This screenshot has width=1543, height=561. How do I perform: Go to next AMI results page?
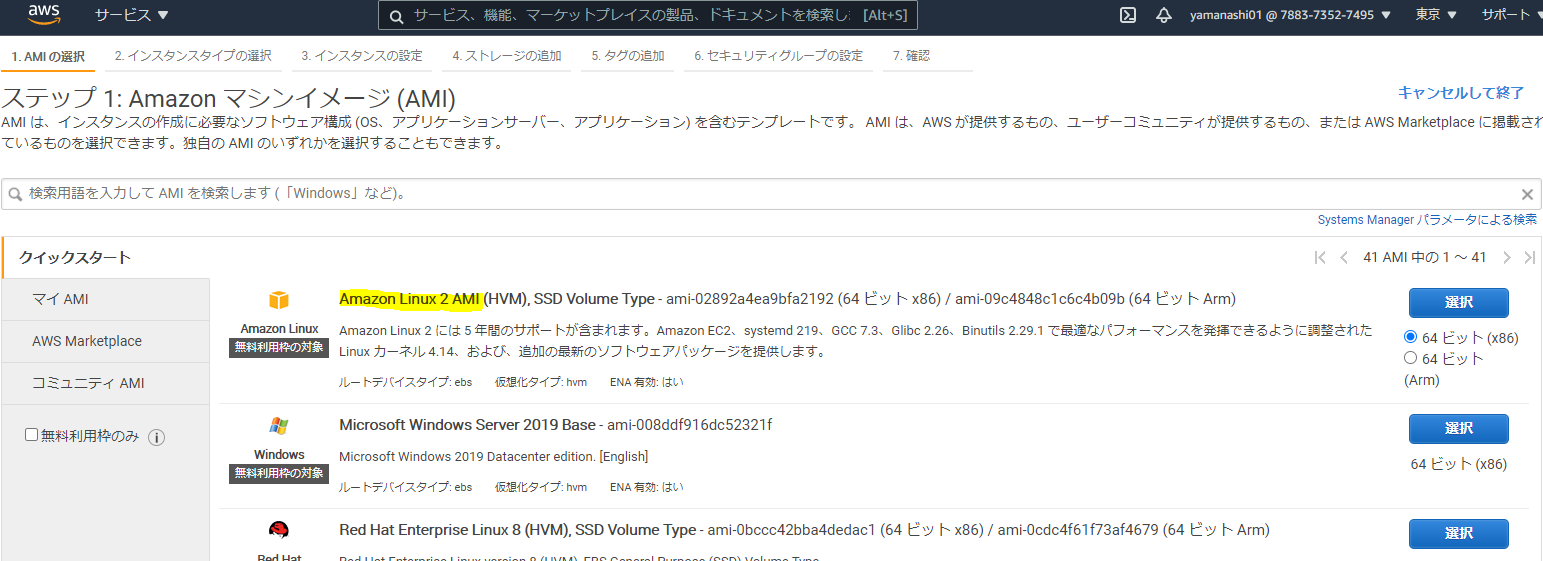pyautogui.click(x=1506, y=258)
